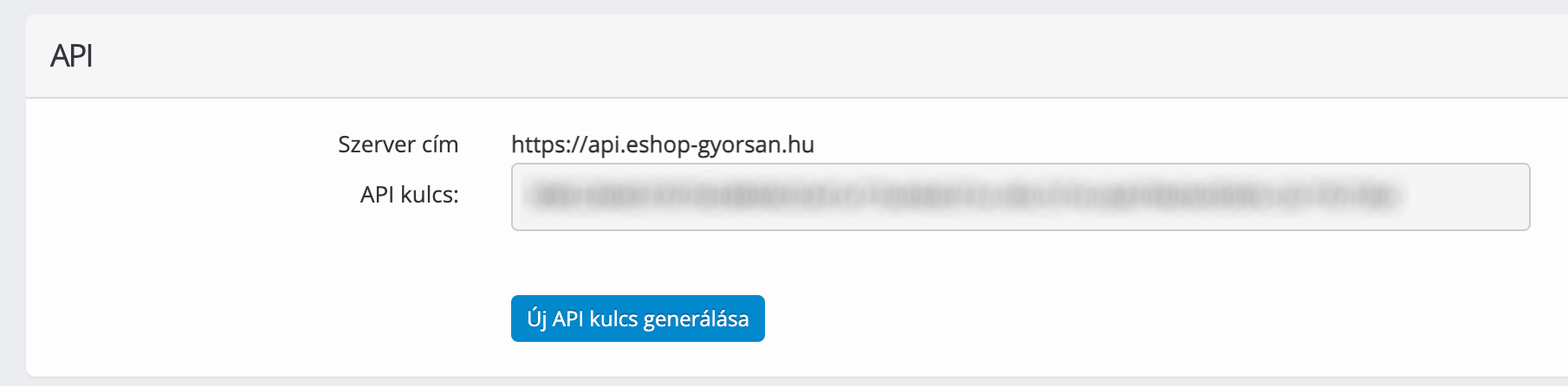This screenshot has height=386, width=1568.
Task: Click the https://api.eshop-gyorsan.hu server address
Action: [663, 145]
